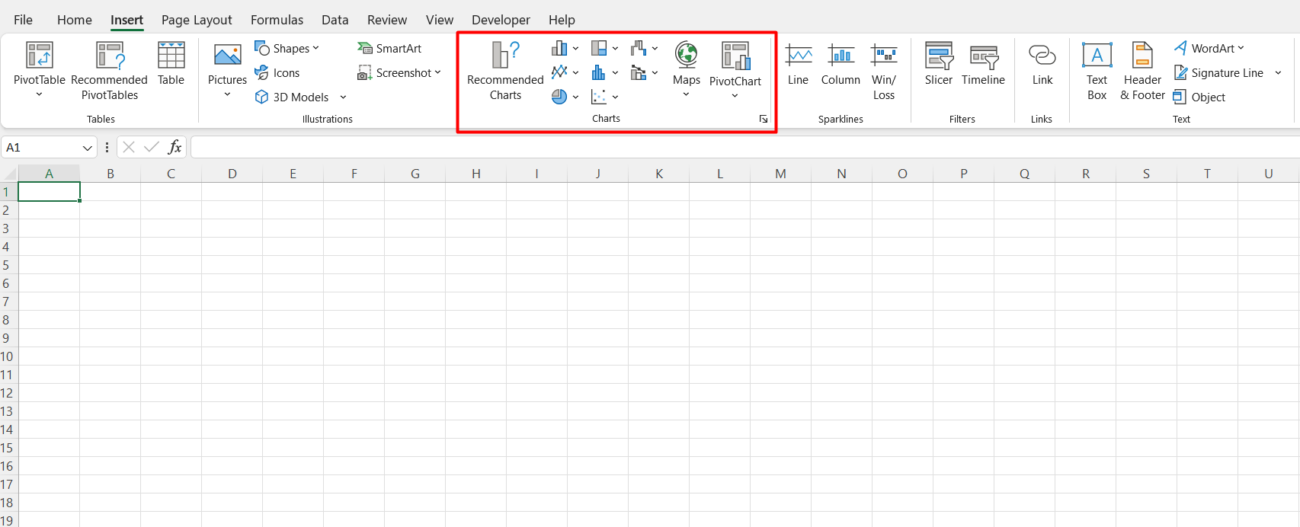Select column T by its header
The height and width of the screenshot is (527, 1300).
click(x=1208, y=174)
